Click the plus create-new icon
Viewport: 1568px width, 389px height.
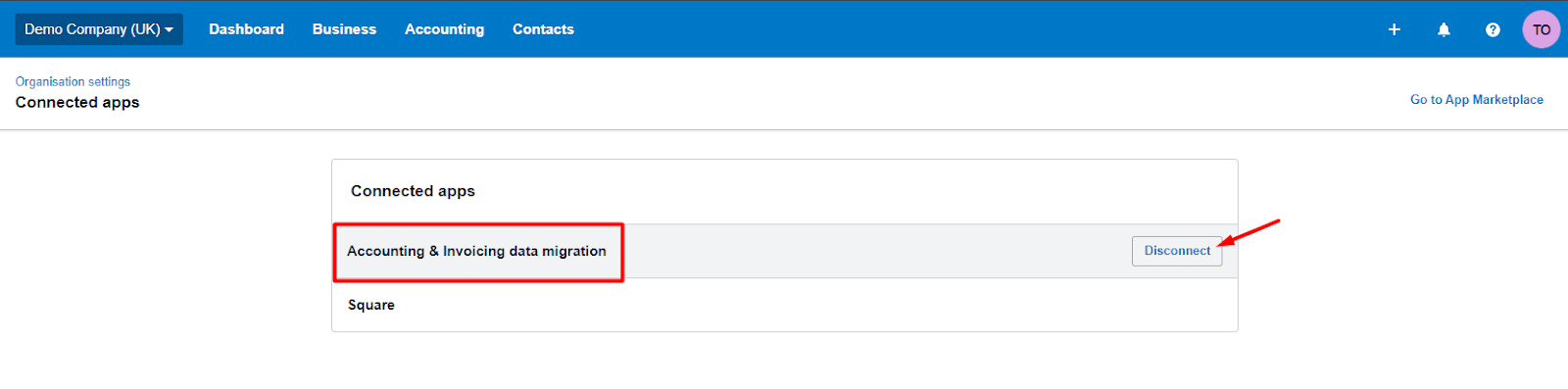point(1394,29)
